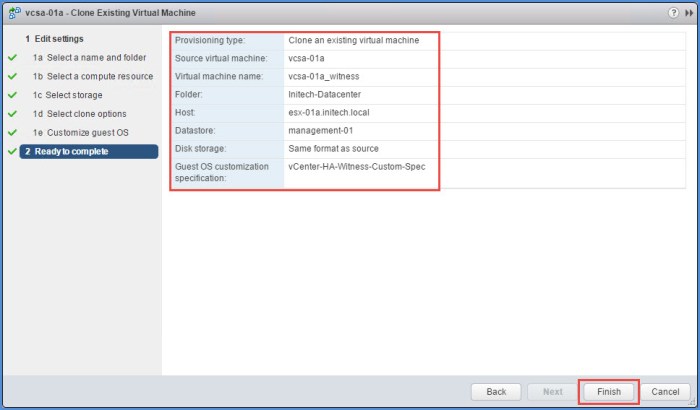Click the disabled Next button

pyautogui.click(x=553, y=391)
